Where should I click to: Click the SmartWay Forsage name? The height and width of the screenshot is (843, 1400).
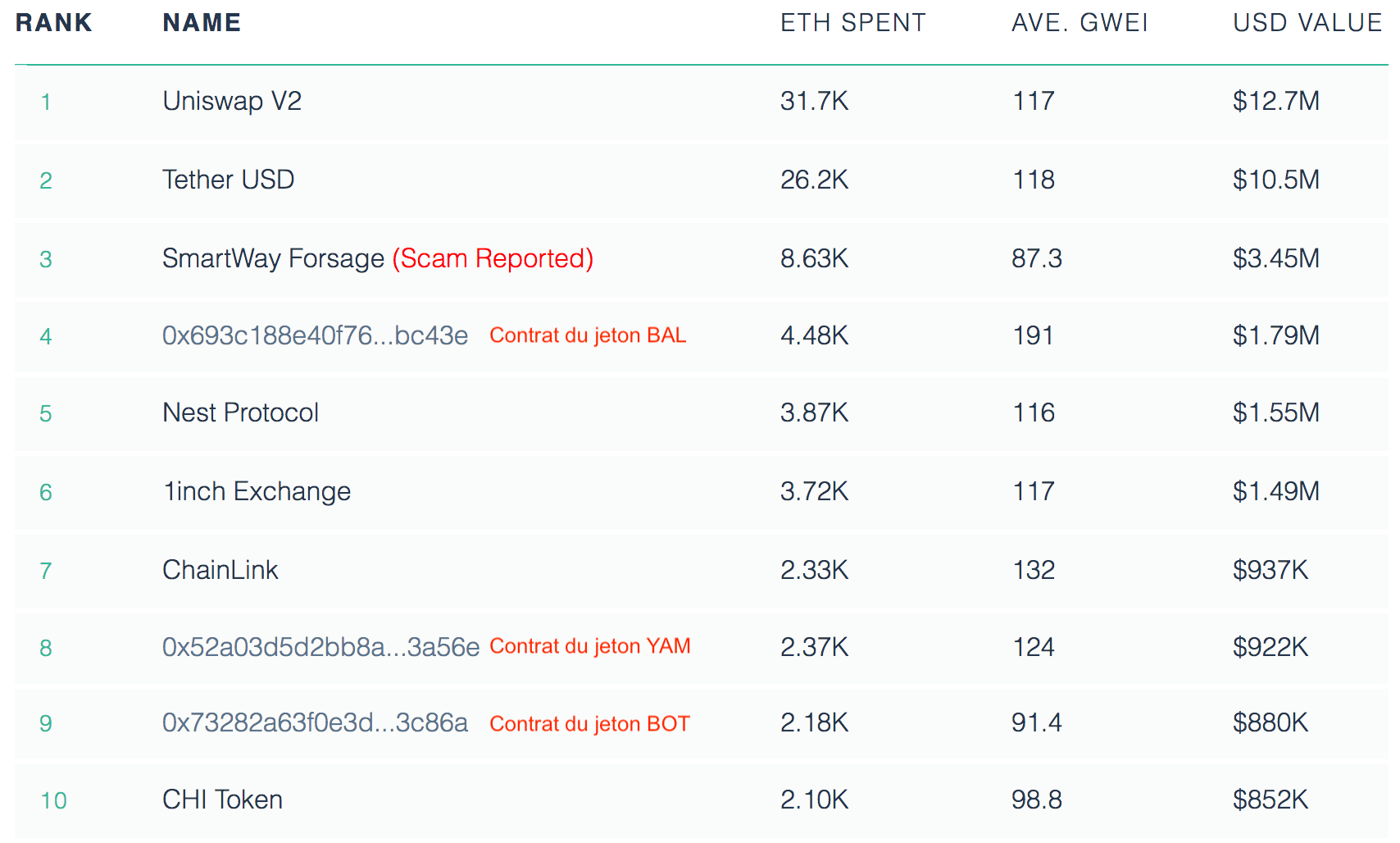[273, 258]
